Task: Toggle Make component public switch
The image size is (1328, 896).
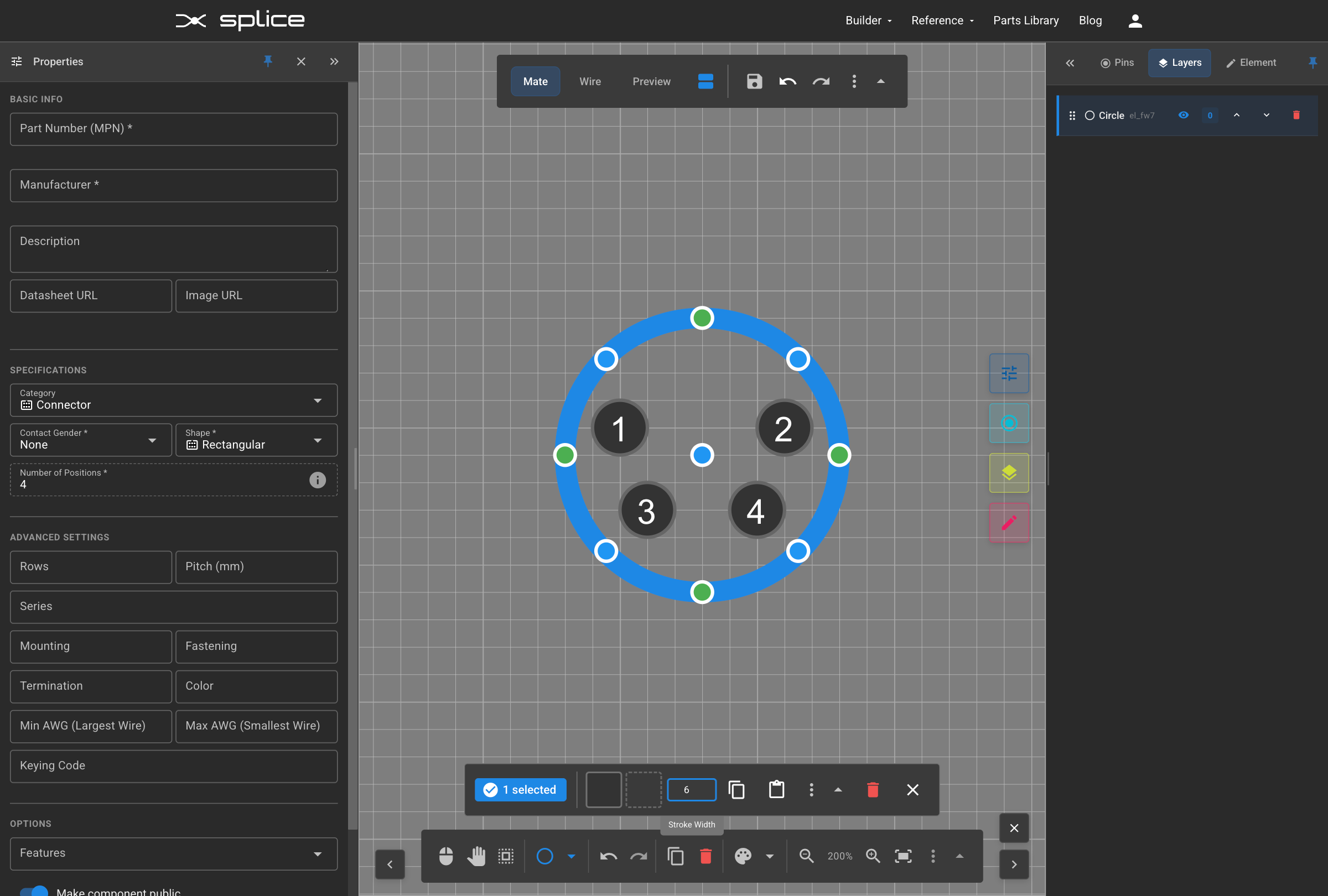Action: click(x=34, y=891)
